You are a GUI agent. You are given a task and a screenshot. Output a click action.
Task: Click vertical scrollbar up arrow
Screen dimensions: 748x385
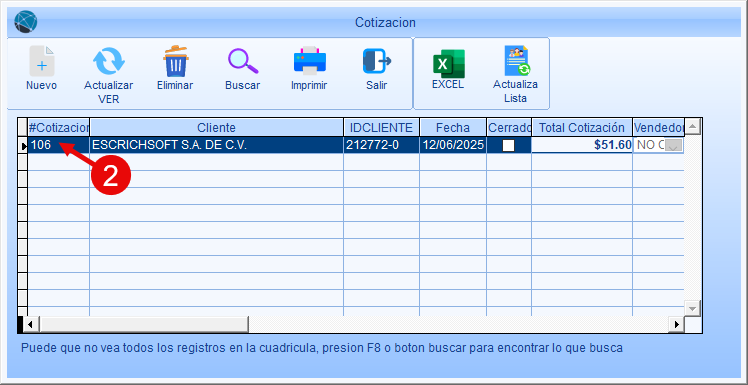coord(693,126)
